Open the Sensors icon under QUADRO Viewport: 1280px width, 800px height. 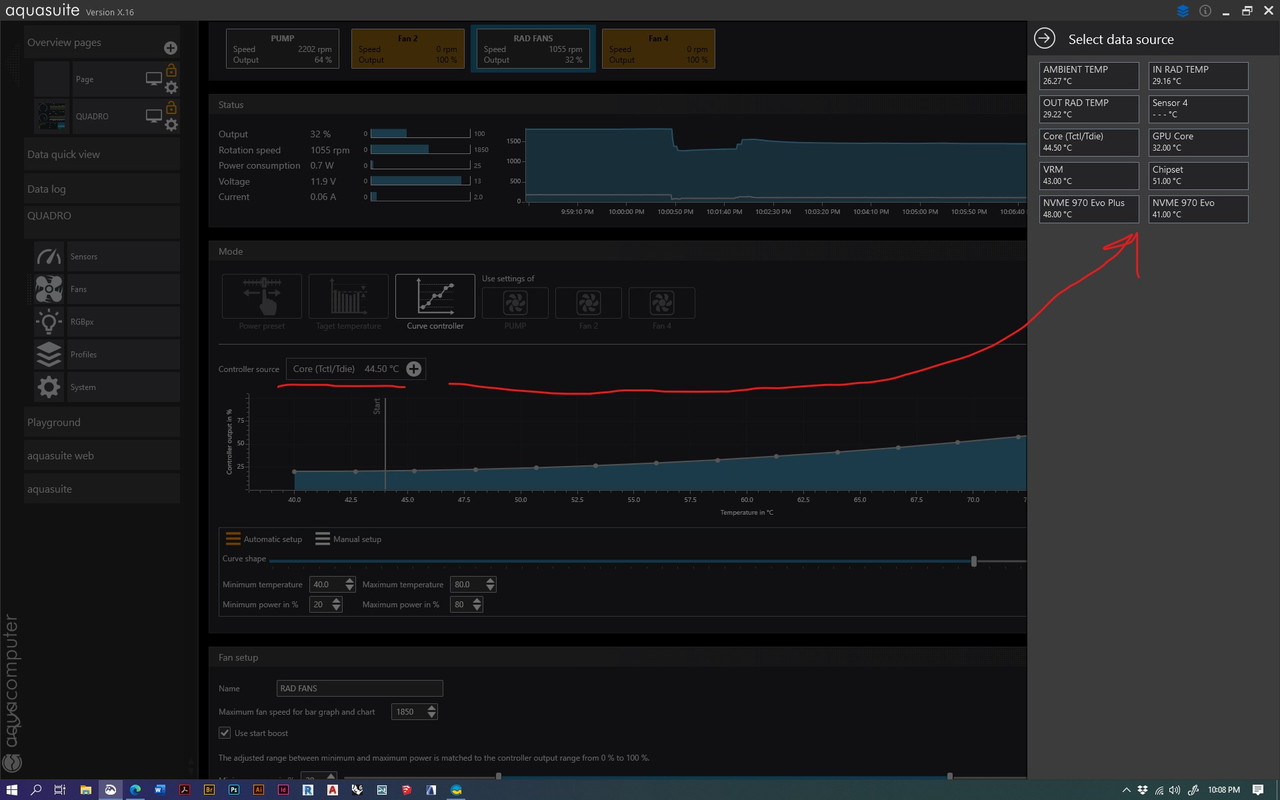(x=48, y=256)
